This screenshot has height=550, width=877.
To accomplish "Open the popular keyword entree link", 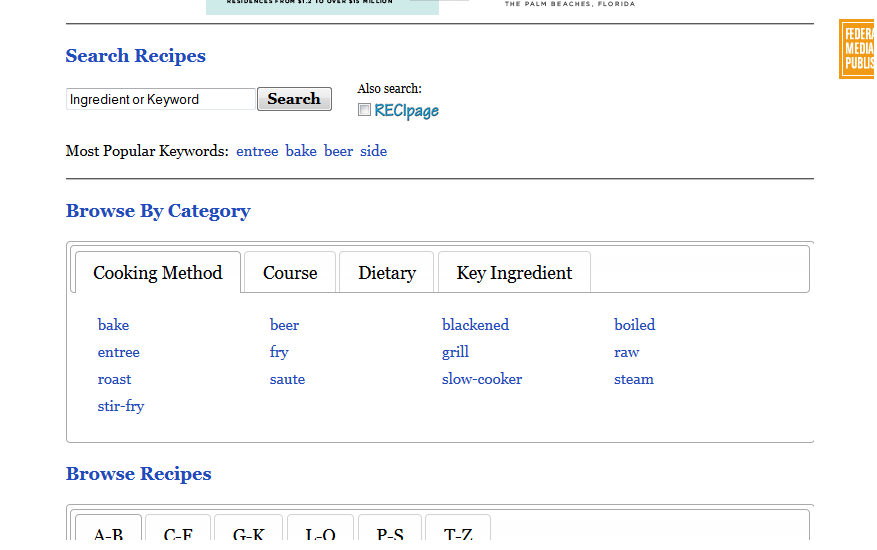I will [x=257, y=151].
